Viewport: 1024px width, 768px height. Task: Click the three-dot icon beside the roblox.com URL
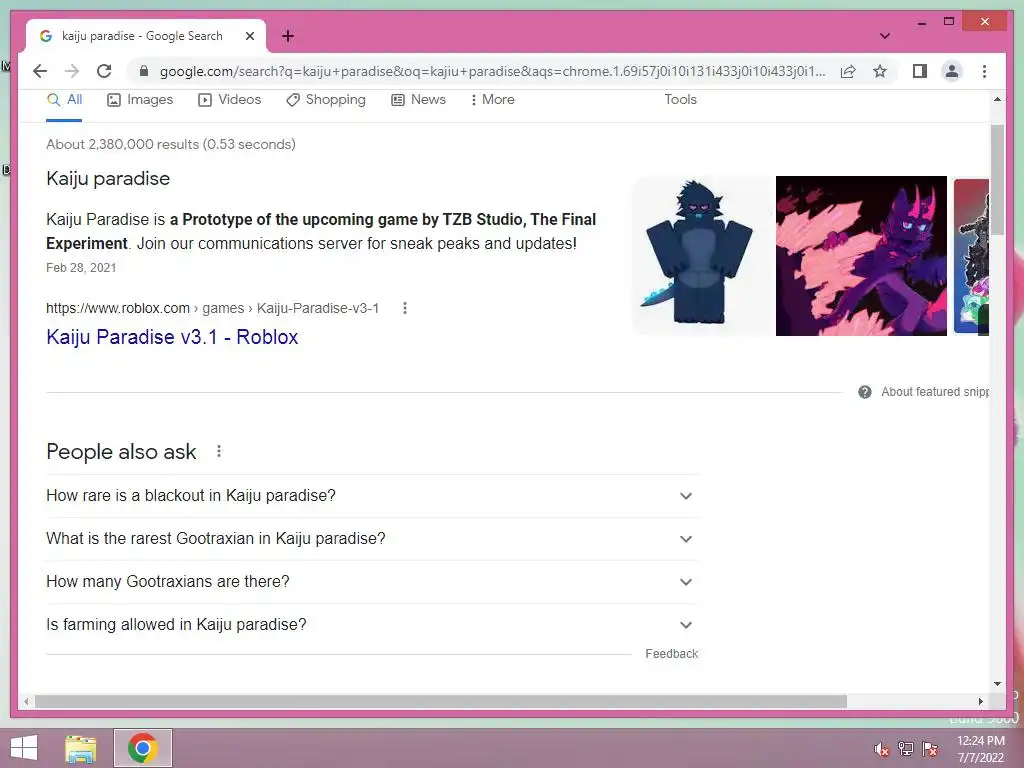[405, 308]
